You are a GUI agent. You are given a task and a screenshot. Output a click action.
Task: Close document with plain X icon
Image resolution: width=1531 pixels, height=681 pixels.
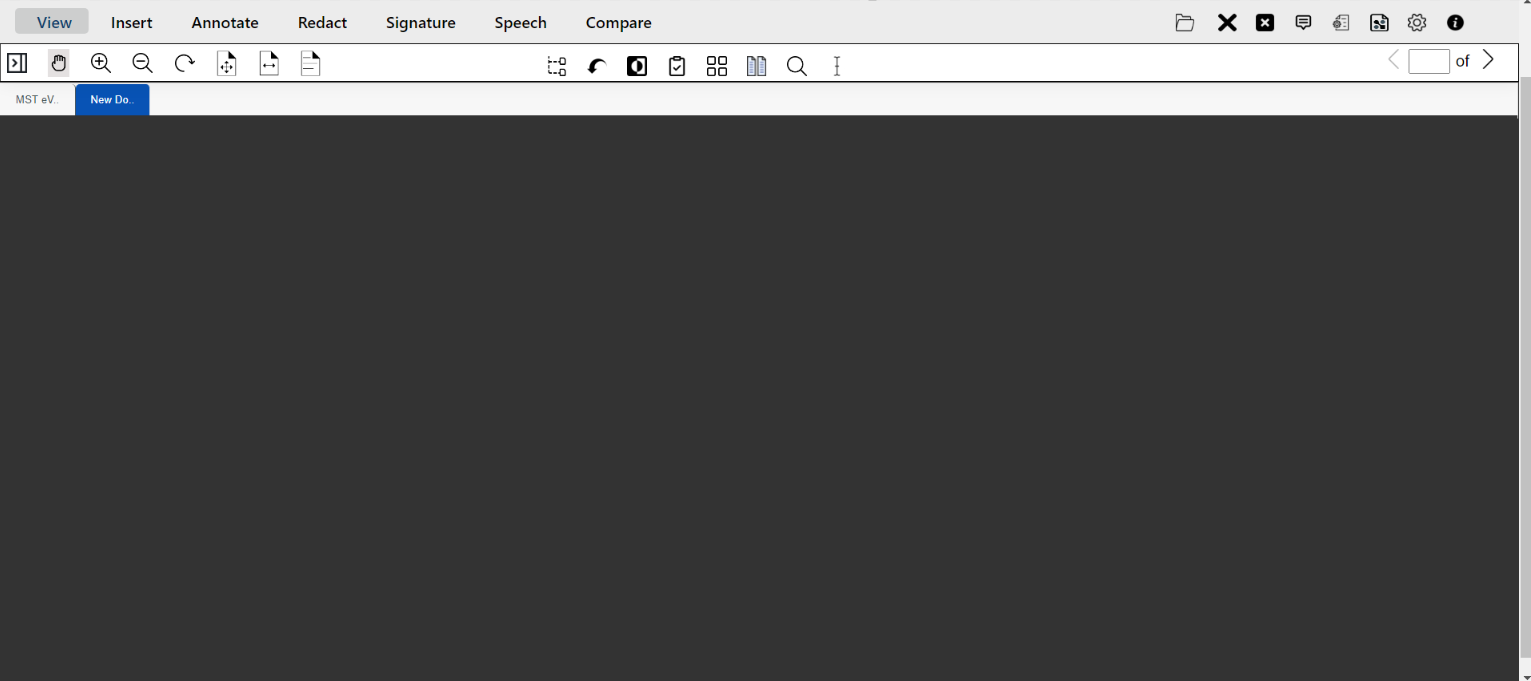1227,22
